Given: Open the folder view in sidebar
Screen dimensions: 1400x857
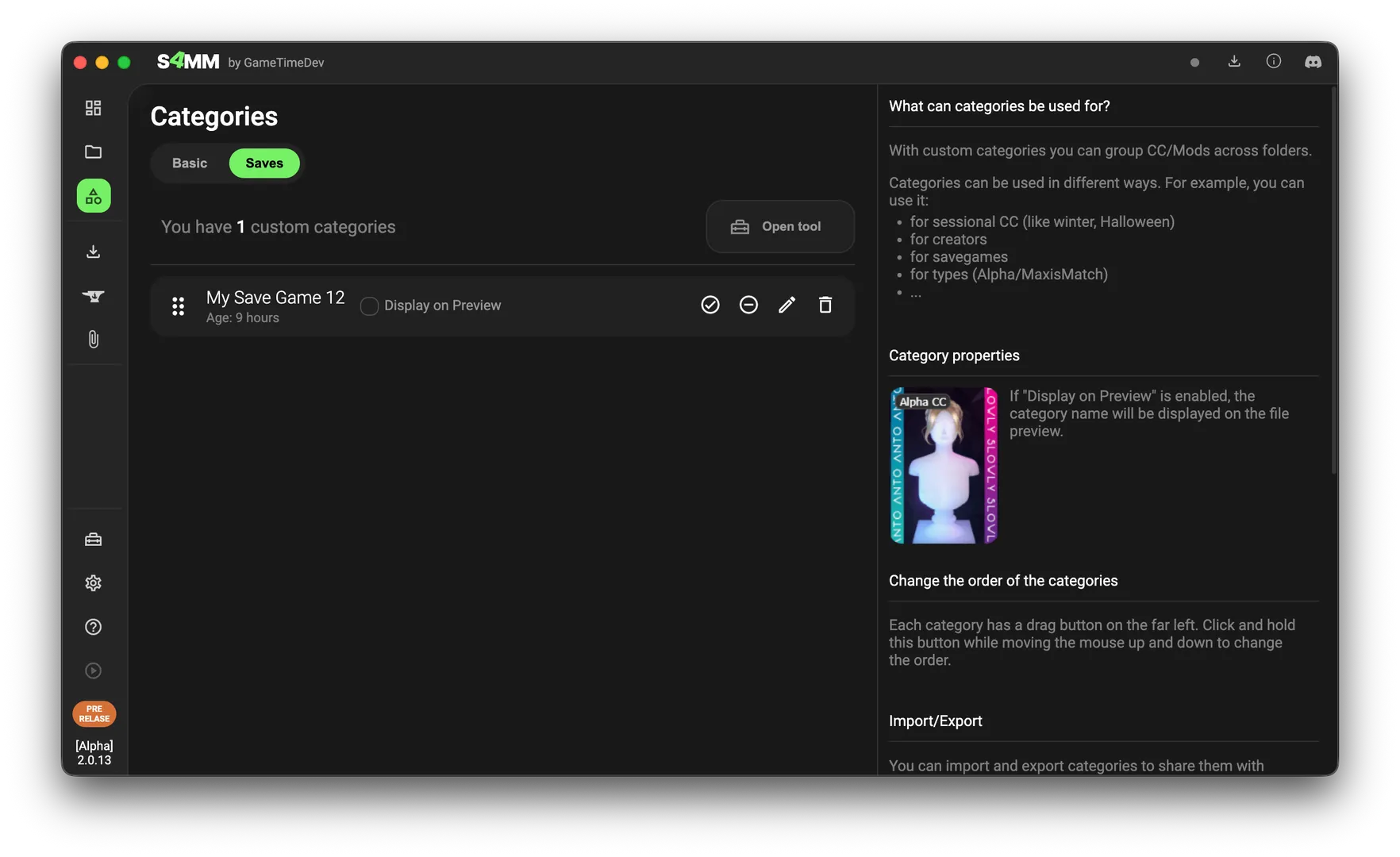Looking at the screenshot, I should (94, 152).
